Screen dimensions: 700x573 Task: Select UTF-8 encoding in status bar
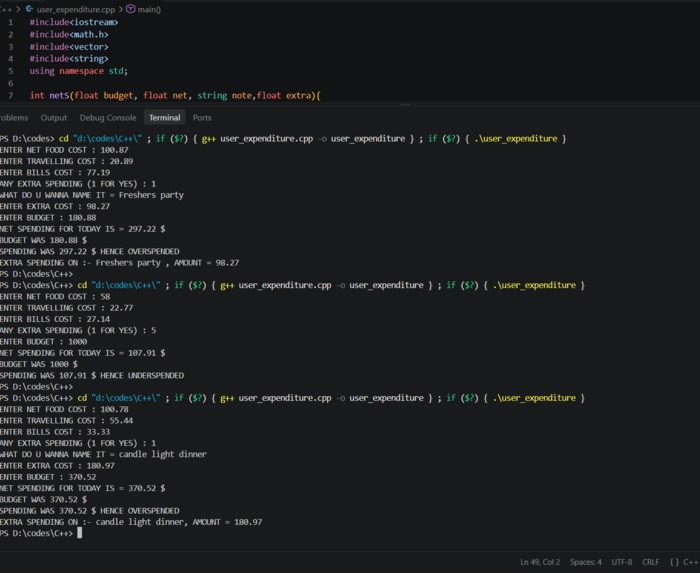pyautogui.click(x=621, y=562)
